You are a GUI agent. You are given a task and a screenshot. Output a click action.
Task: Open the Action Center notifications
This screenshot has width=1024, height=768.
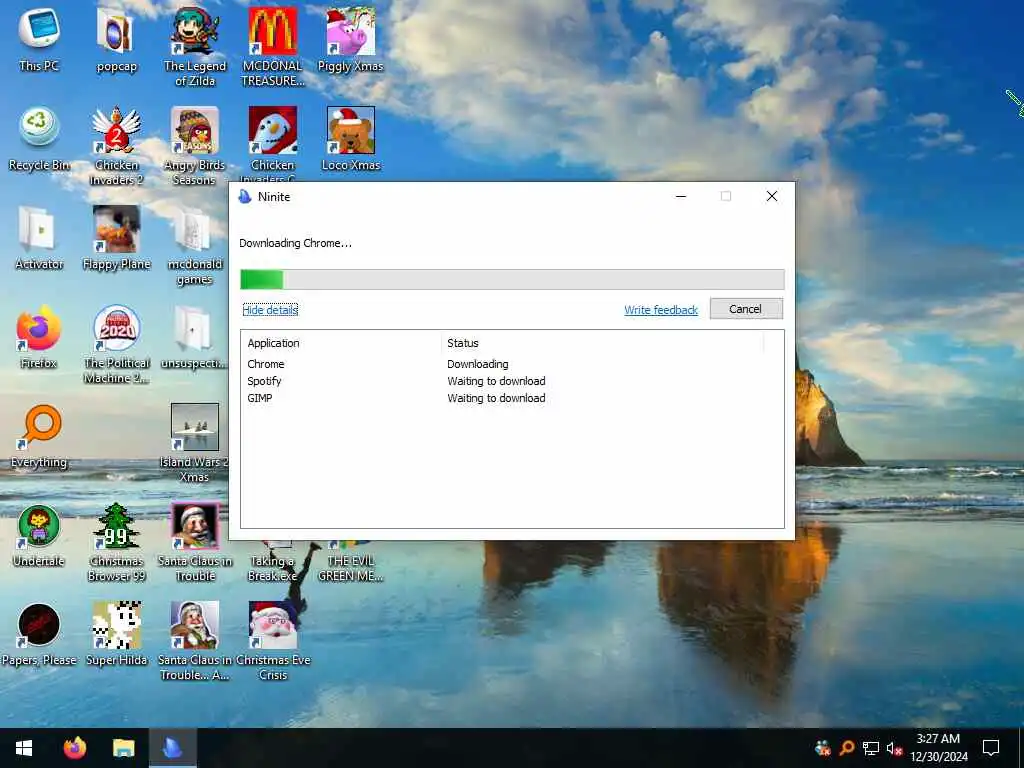pyautogui.click(x=991, y=748)
